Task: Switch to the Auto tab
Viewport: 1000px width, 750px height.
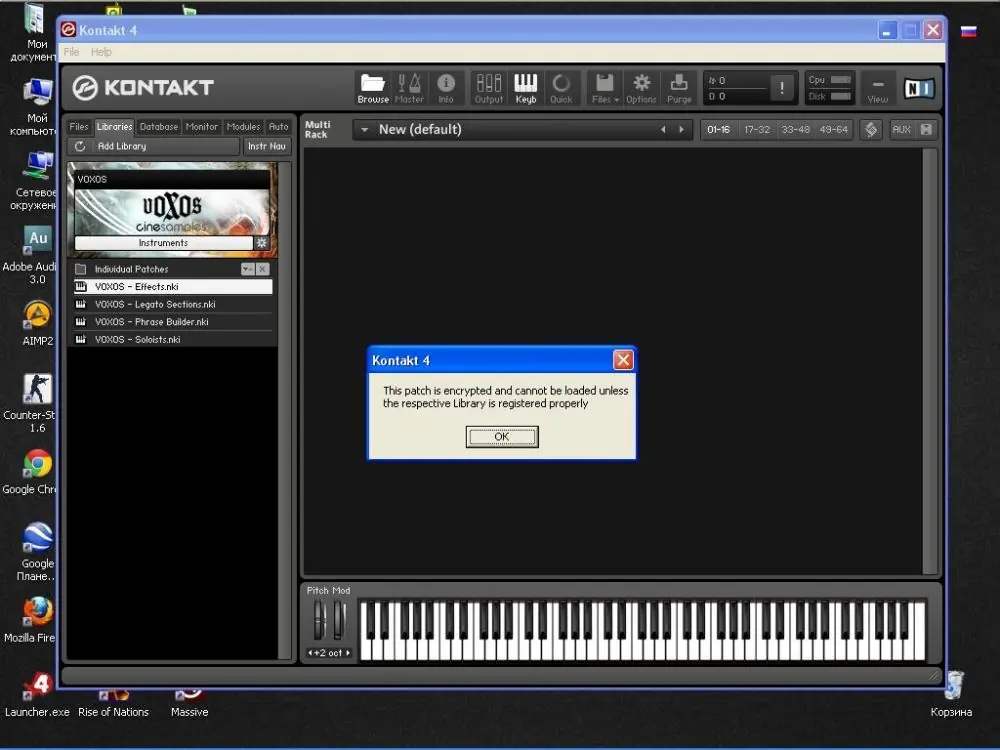Action: (x=279, y=127)
